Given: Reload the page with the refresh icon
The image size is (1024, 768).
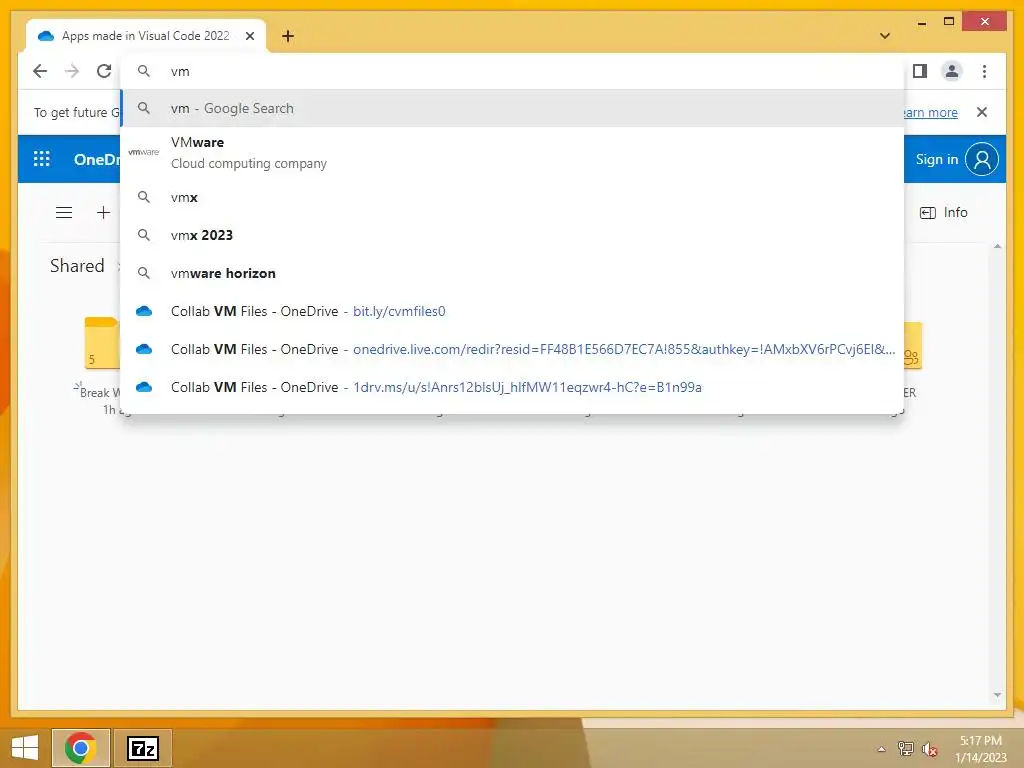Looking at the screenshot, I should [x=104, y=71].
